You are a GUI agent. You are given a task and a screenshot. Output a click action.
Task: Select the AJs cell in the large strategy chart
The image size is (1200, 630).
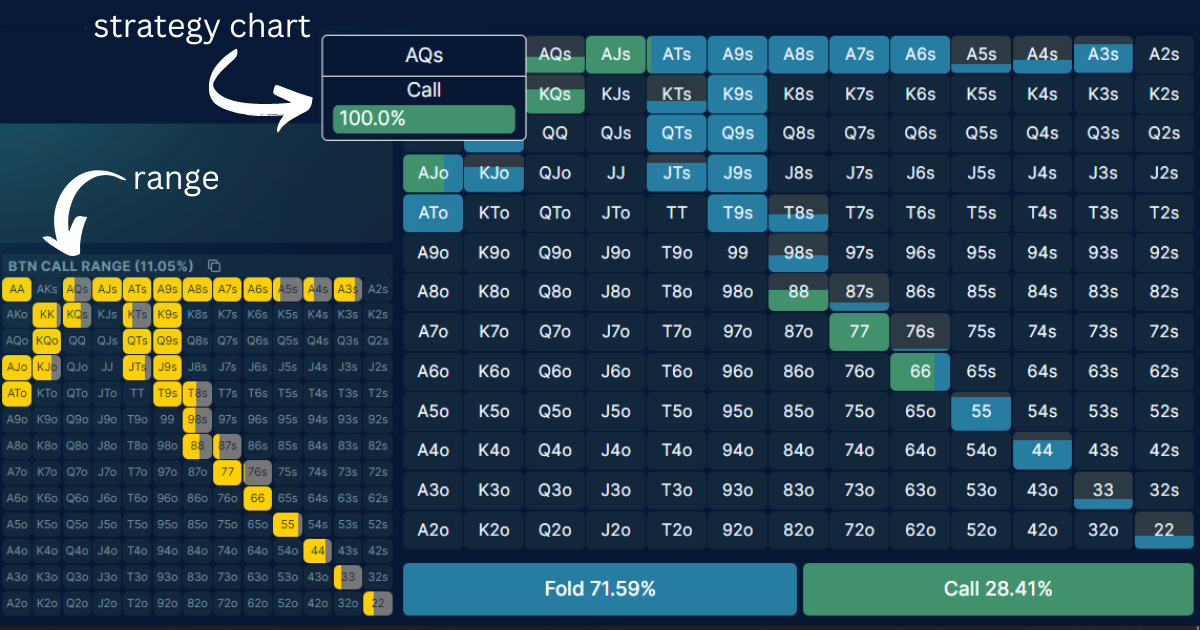point(616,55)
